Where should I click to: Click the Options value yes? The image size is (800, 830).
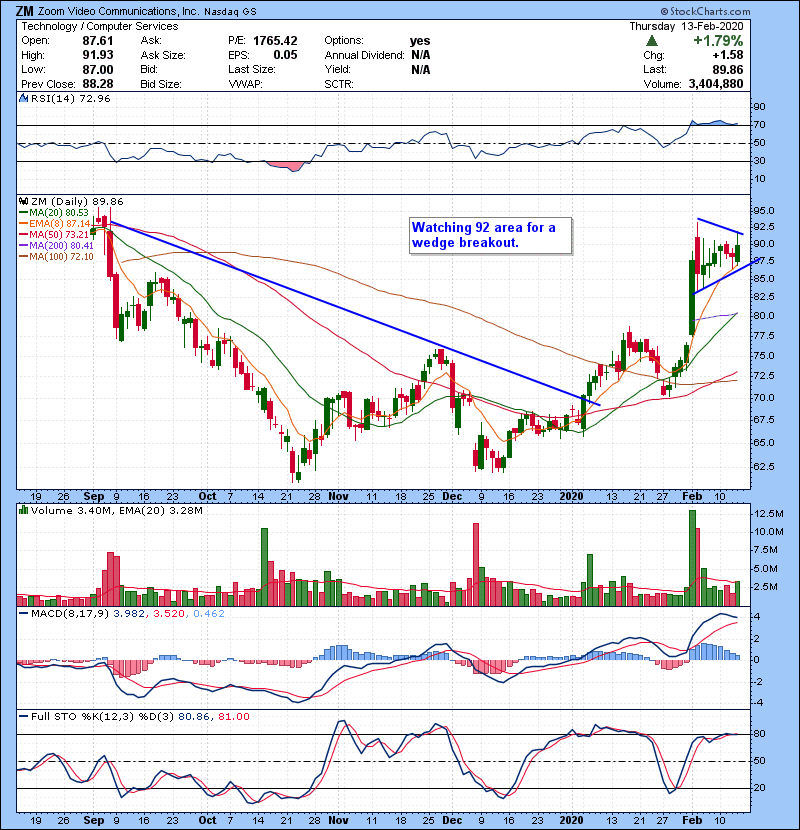[x=420, y=41]
